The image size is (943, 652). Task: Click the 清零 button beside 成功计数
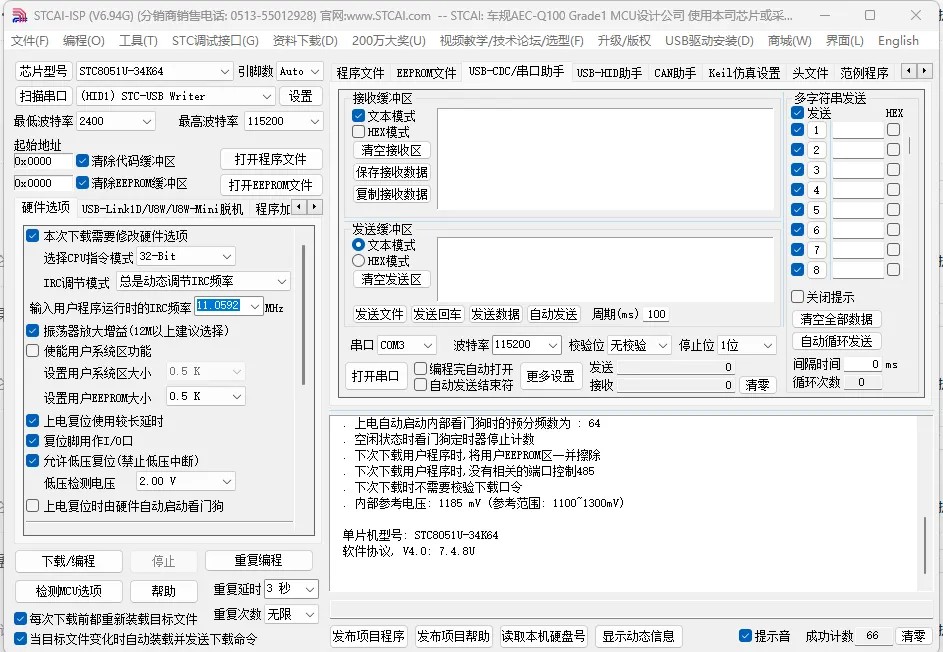(914, 636)
